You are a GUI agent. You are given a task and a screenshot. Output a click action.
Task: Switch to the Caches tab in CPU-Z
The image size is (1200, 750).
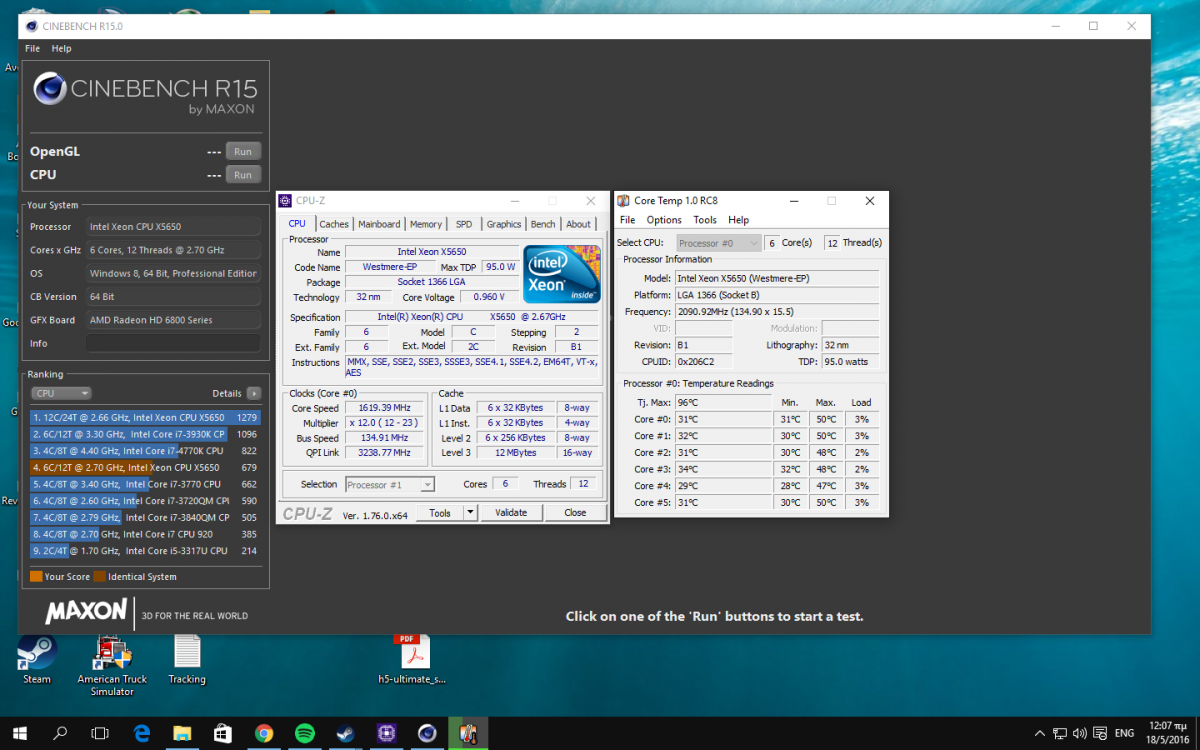click(334, 224)
